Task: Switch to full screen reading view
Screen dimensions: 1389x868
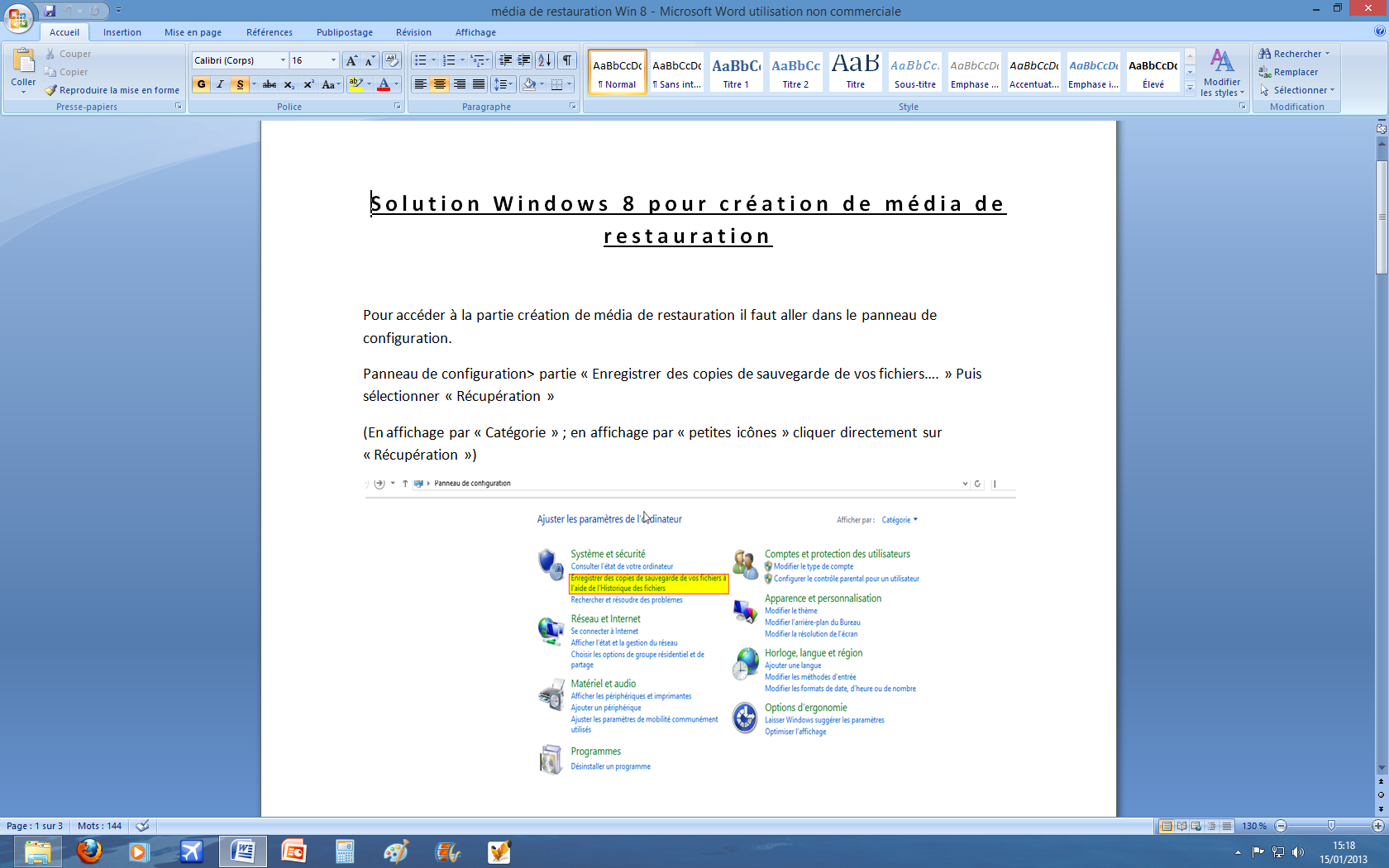Action: 1181,826
